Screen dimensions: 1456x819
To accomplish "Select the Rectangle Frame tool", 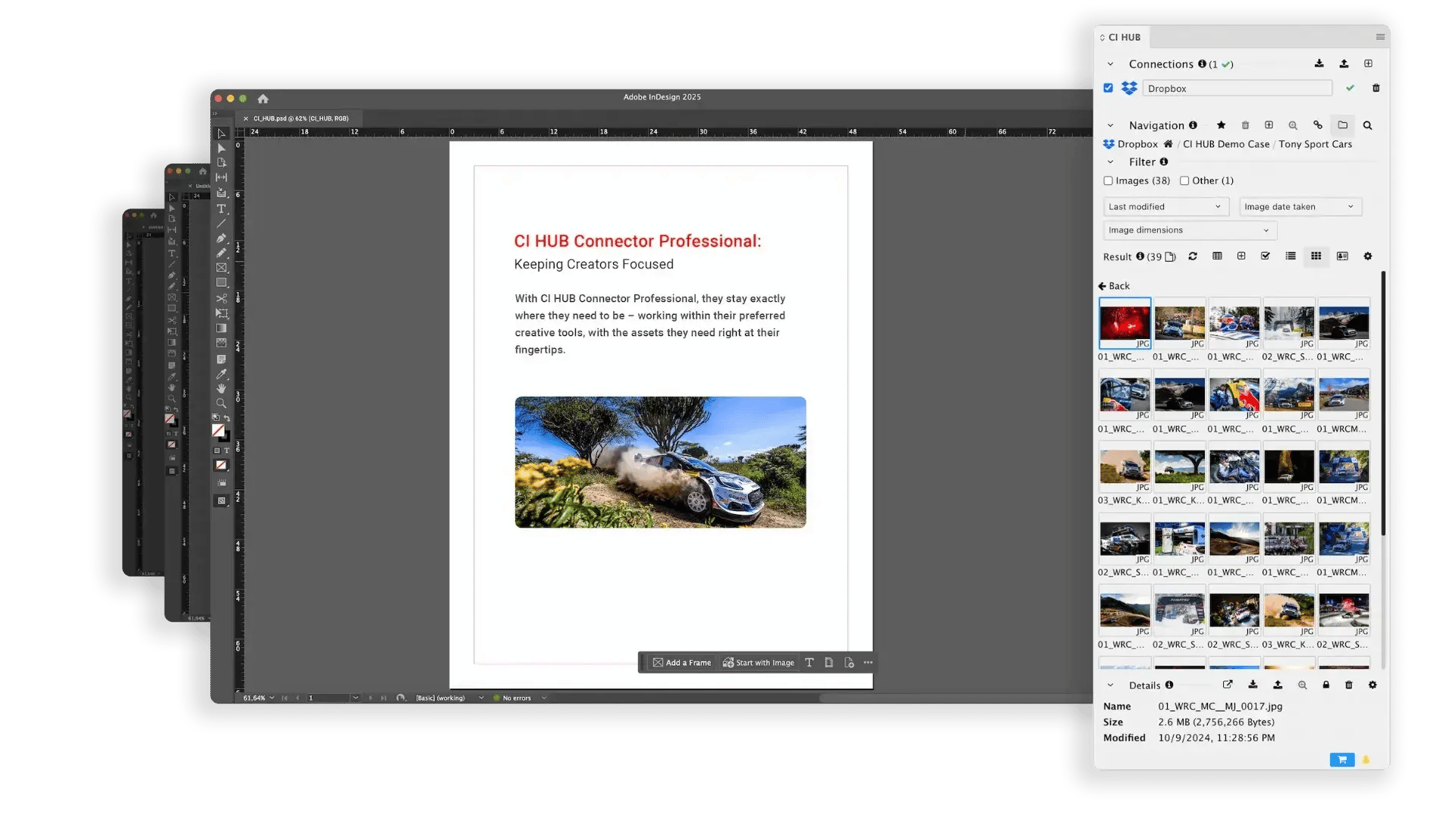I will pos(222,268).
